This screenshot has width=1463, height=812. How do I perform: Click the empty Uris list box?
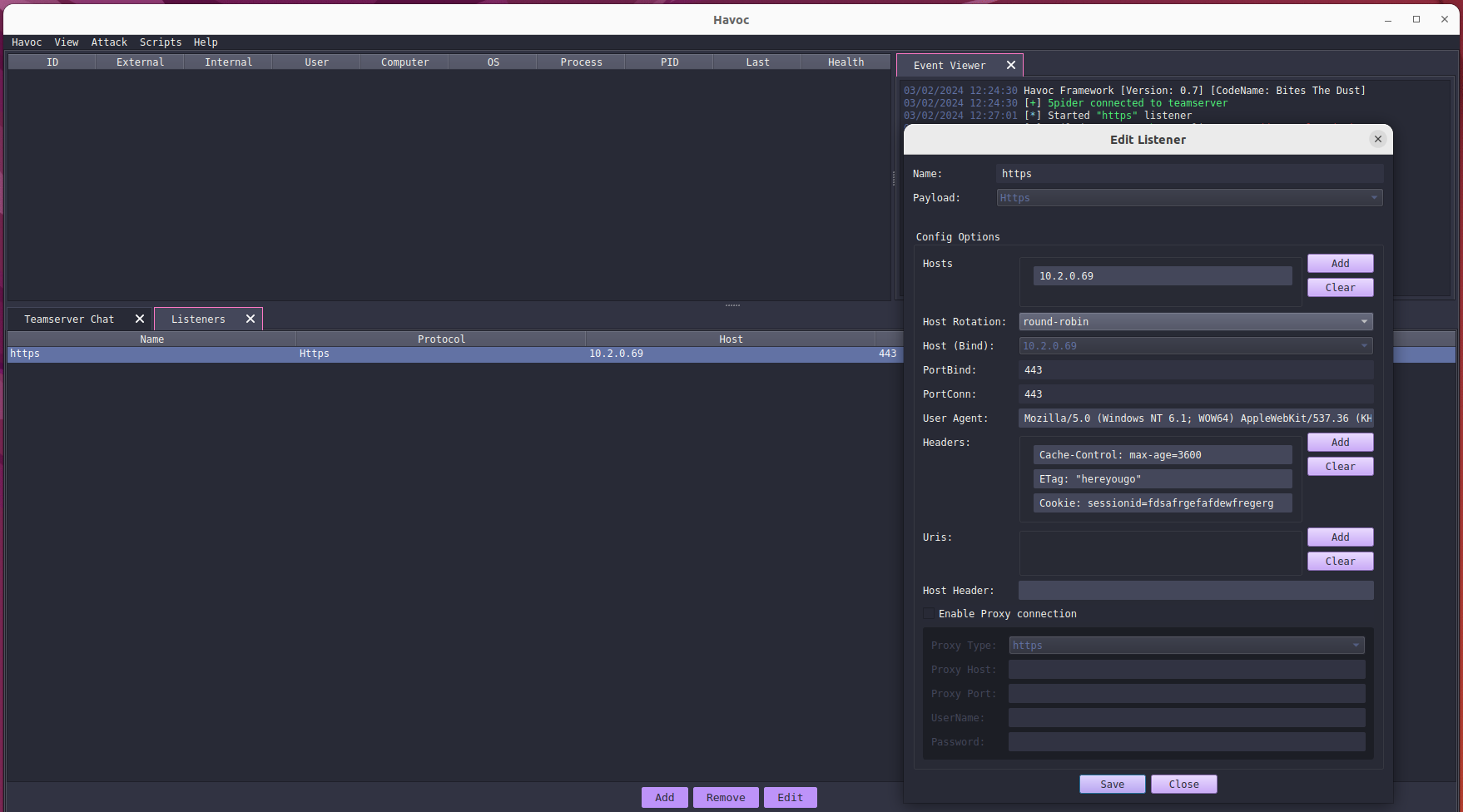pyautogui.click(x=1160, y=553)
